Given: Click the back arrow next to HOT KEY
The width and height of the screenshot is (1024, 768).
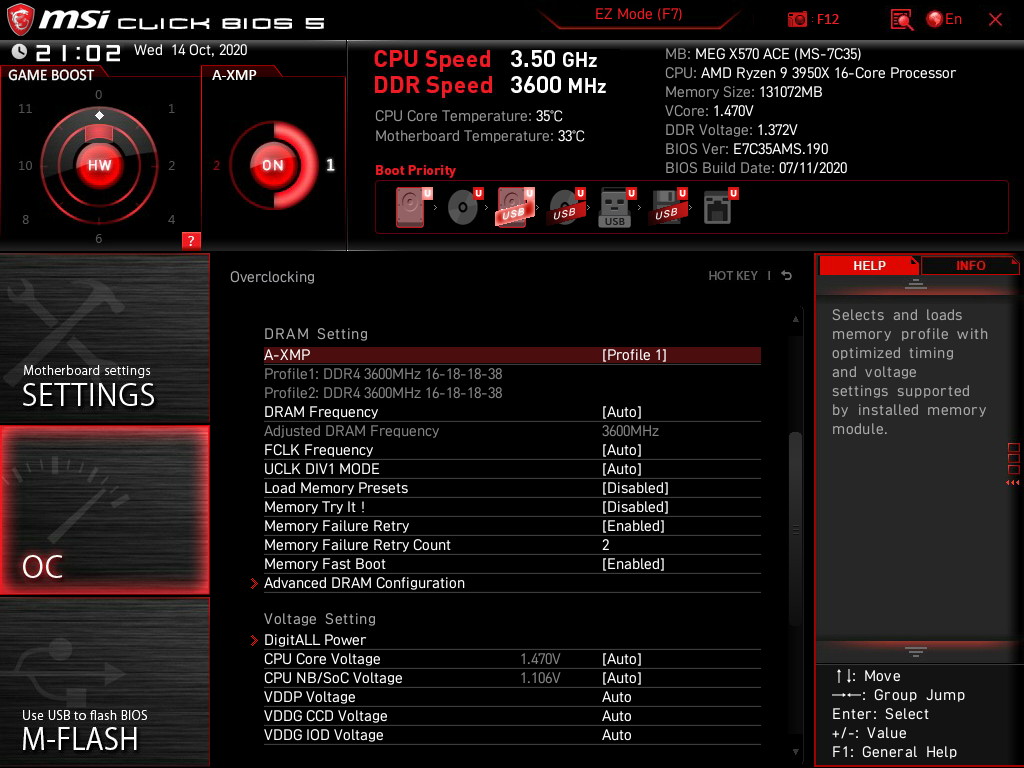Looking at the screenshot, I should coord(787,276).
